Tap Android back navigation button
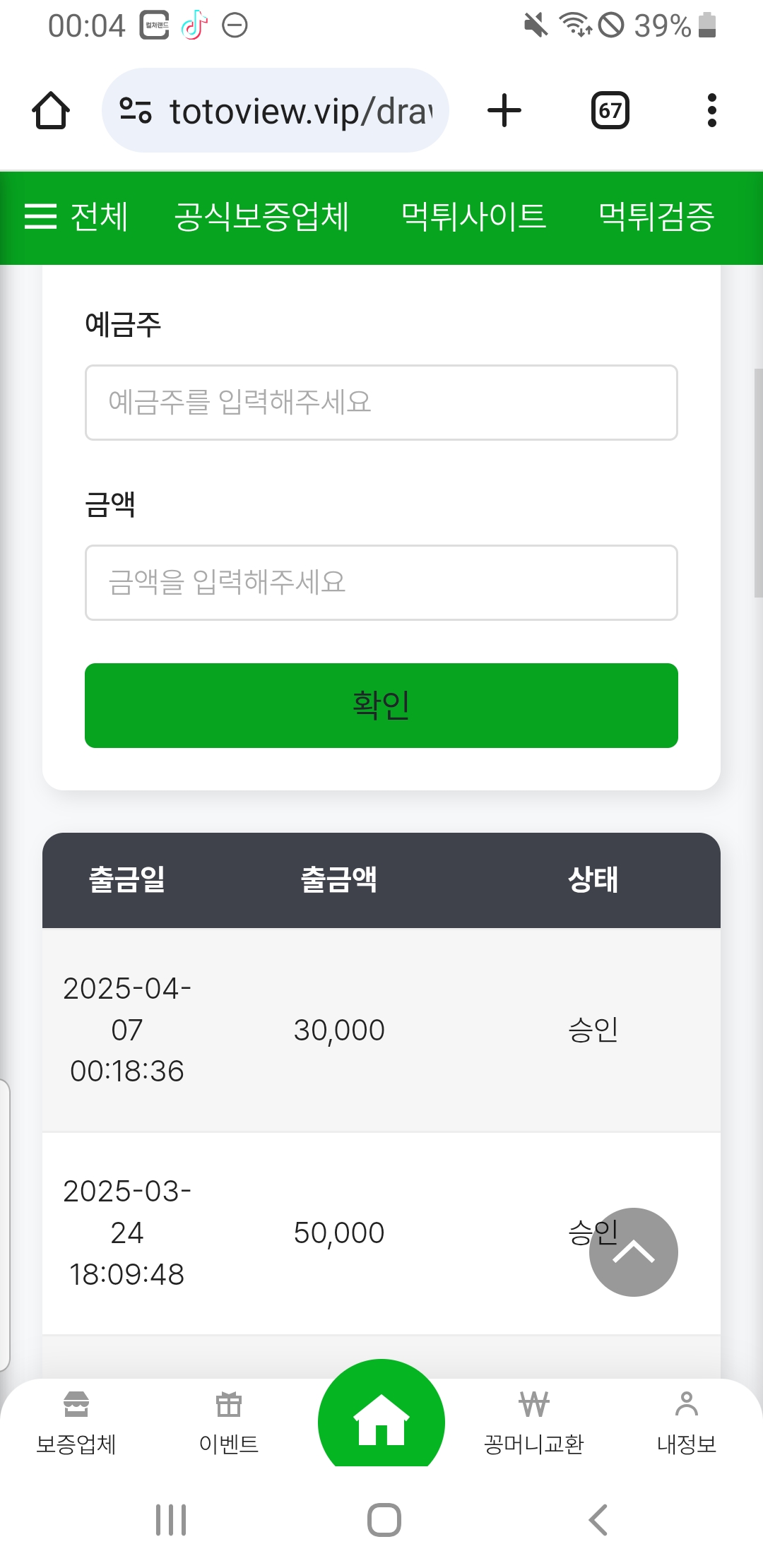The width and height of the screenshot is (763, 1568). point(598,1520)
